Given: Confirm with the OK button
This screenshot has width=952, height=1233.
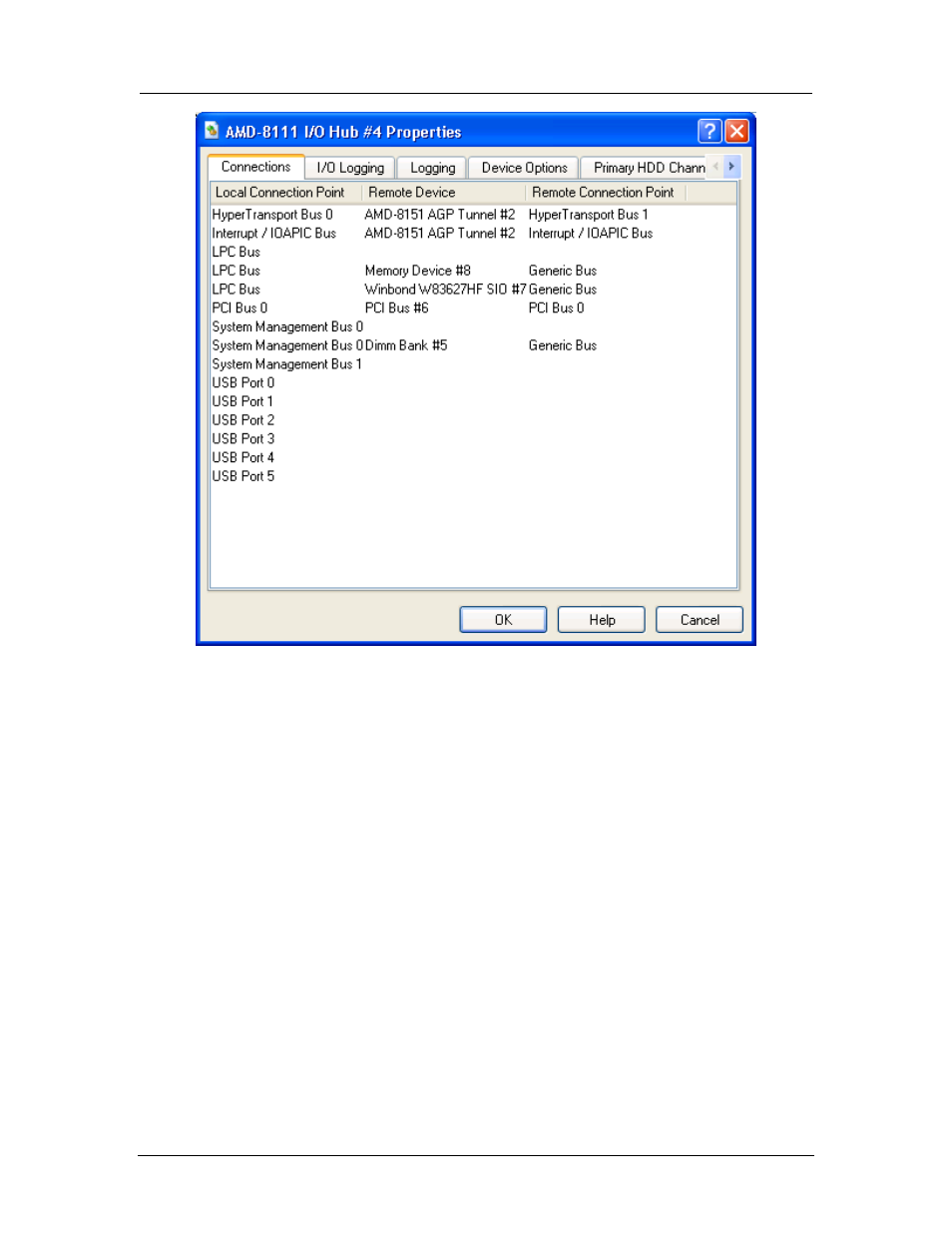Looking at the screenshot, I should [503, 620].
